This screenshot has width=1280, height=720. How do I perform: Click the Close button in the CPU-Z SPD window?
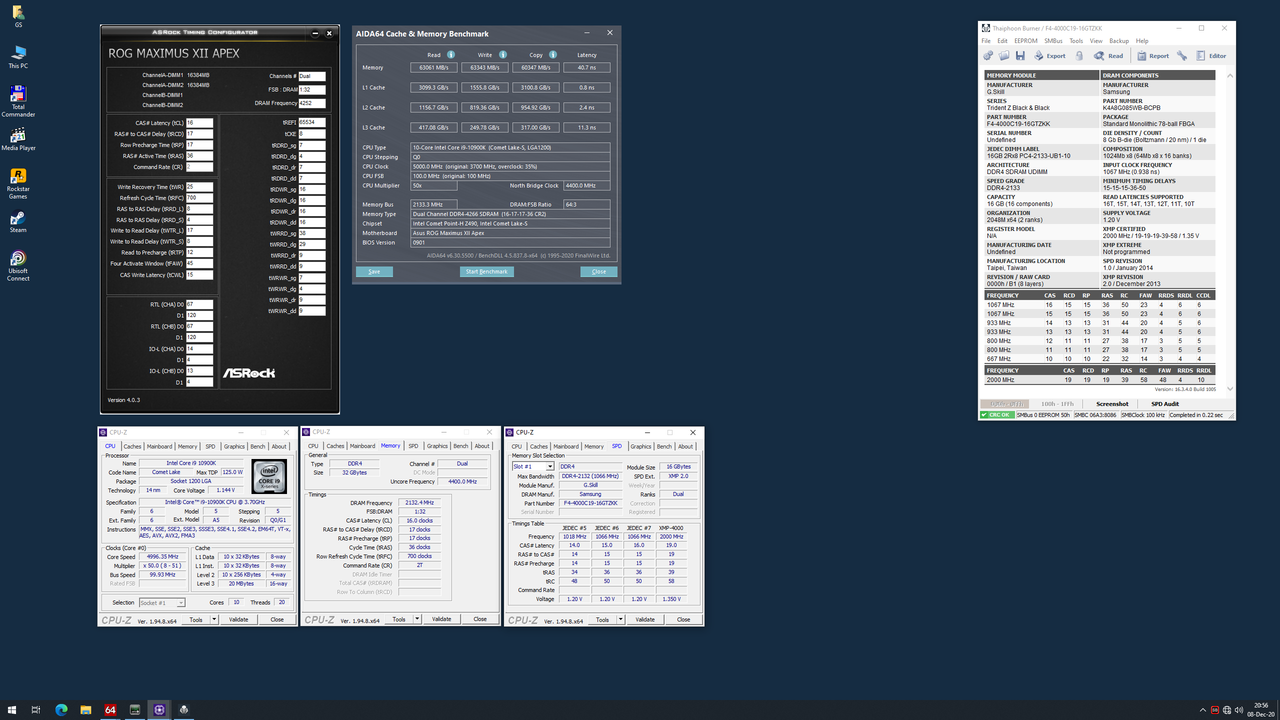click(683, 619)
